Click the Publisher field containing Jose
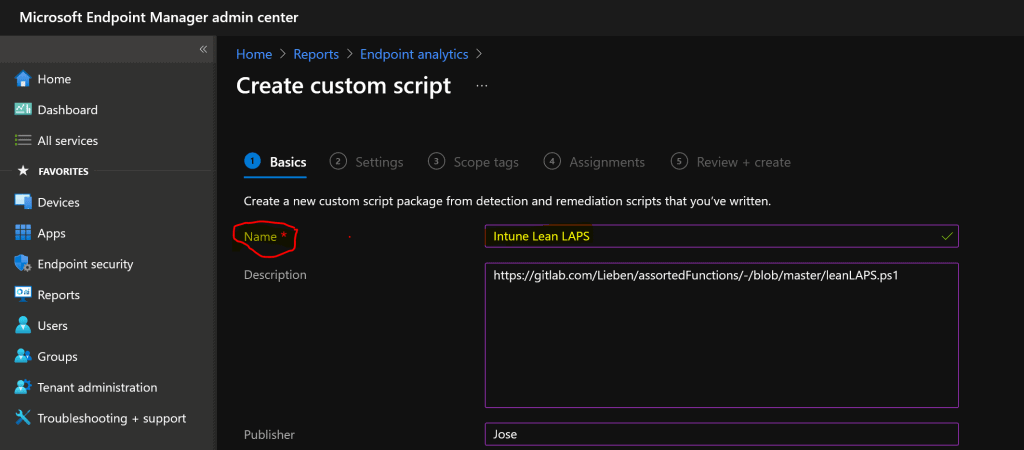 click(x=722, y=434)
